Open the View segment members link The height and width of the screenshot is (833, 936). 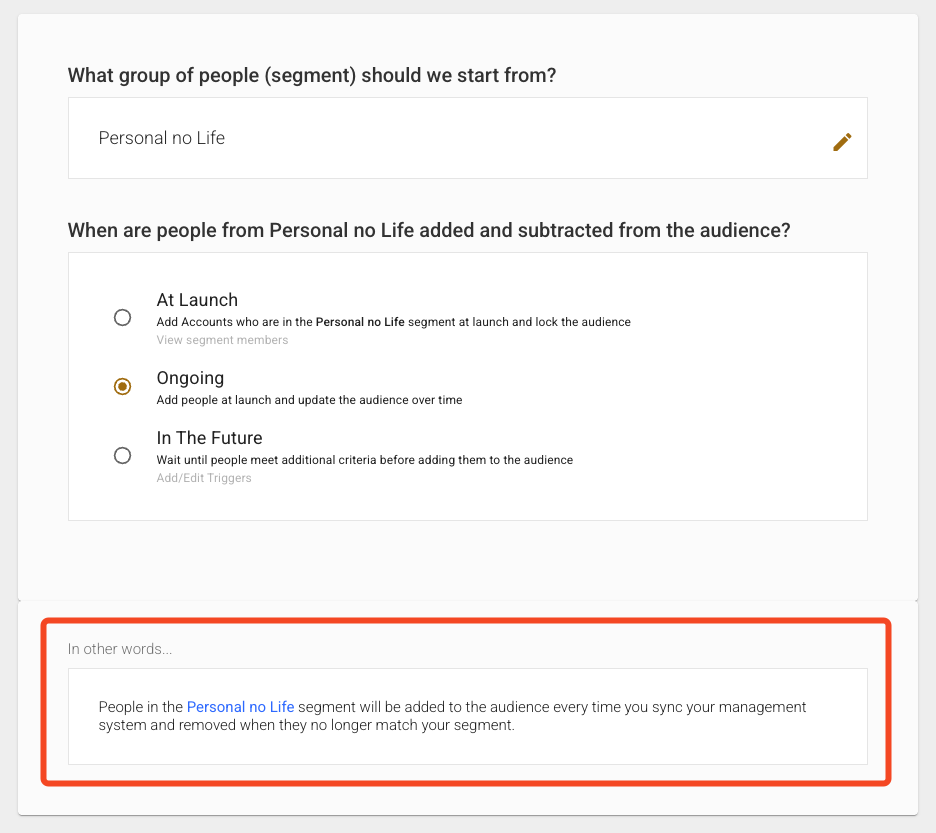[x=222, y=340]
